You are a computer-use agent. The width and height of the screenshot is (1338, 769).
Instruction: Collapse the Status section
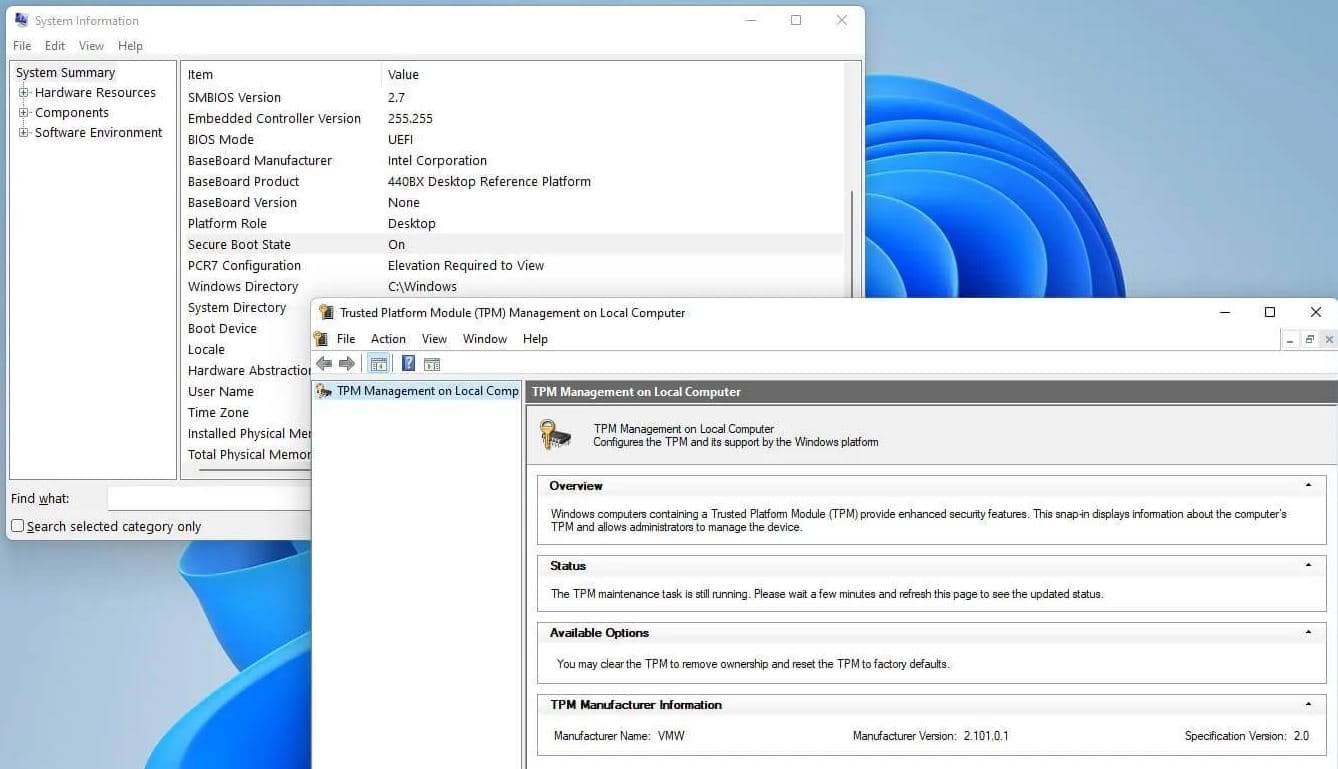1308,566
